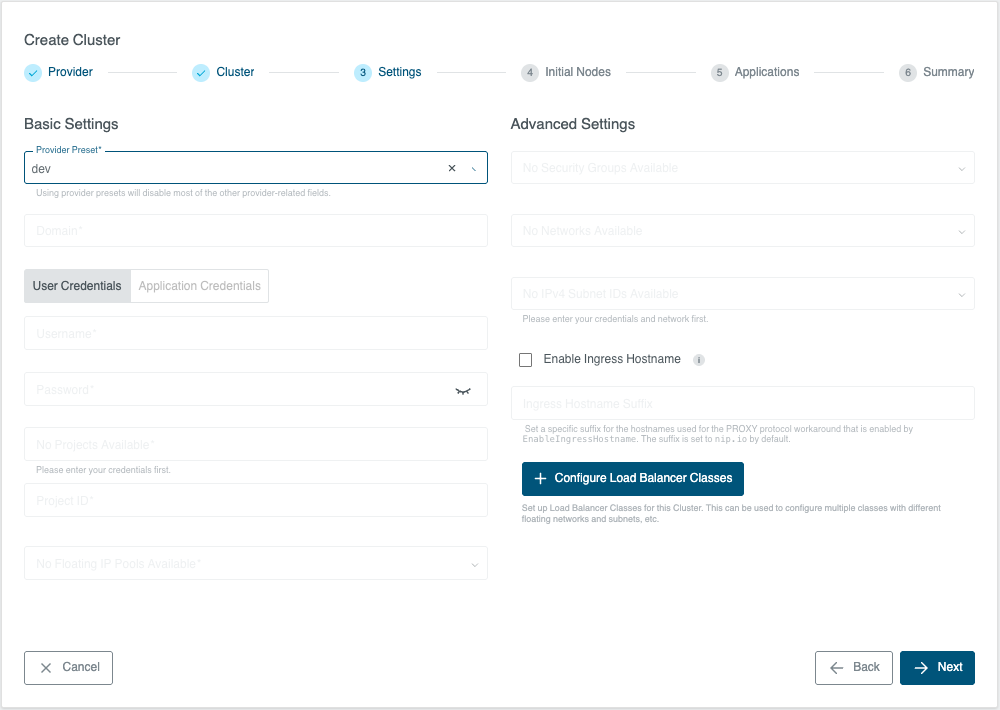Switch to the Application Credentials tab
The image size is (1000, 710).
pyautogui.click(x=200, y=286)
